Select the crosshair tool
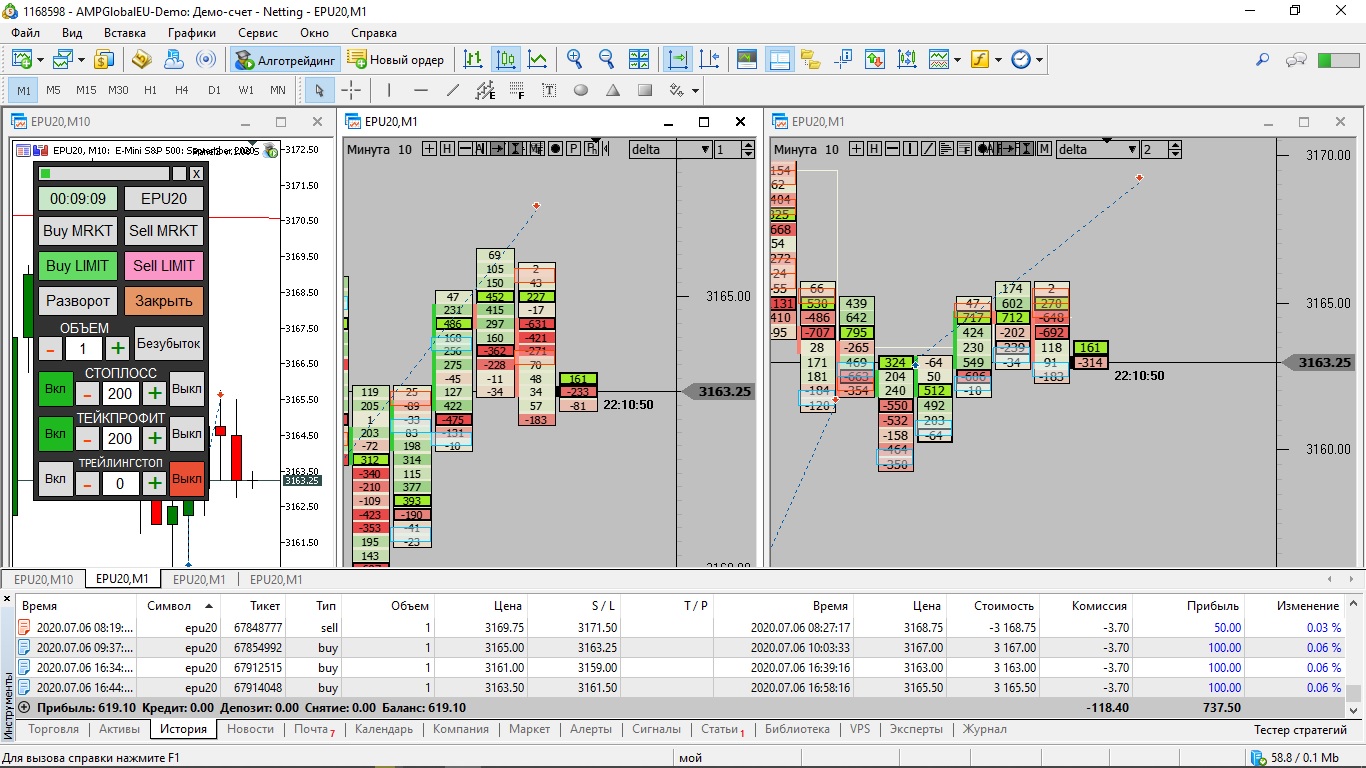Viewport: 1366px width, 768px height. (x=351, y=90)
